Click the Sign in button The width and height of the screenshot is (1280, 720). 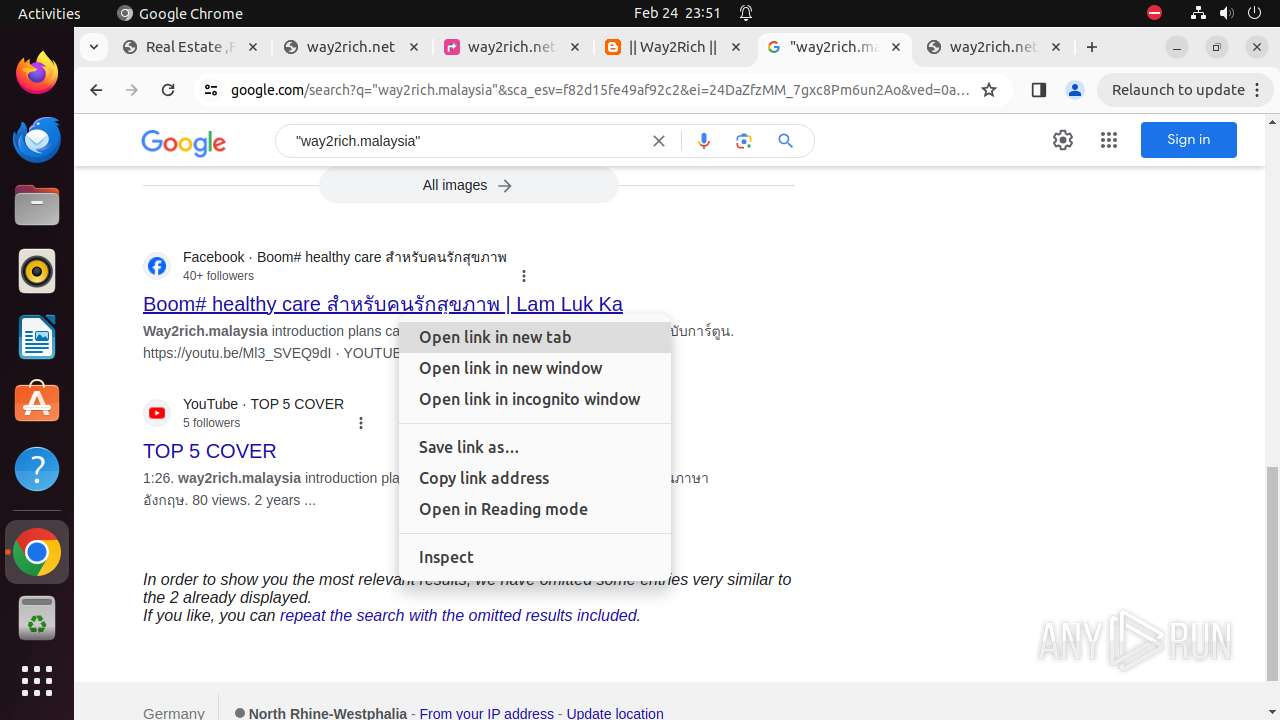coord(1188,140)
